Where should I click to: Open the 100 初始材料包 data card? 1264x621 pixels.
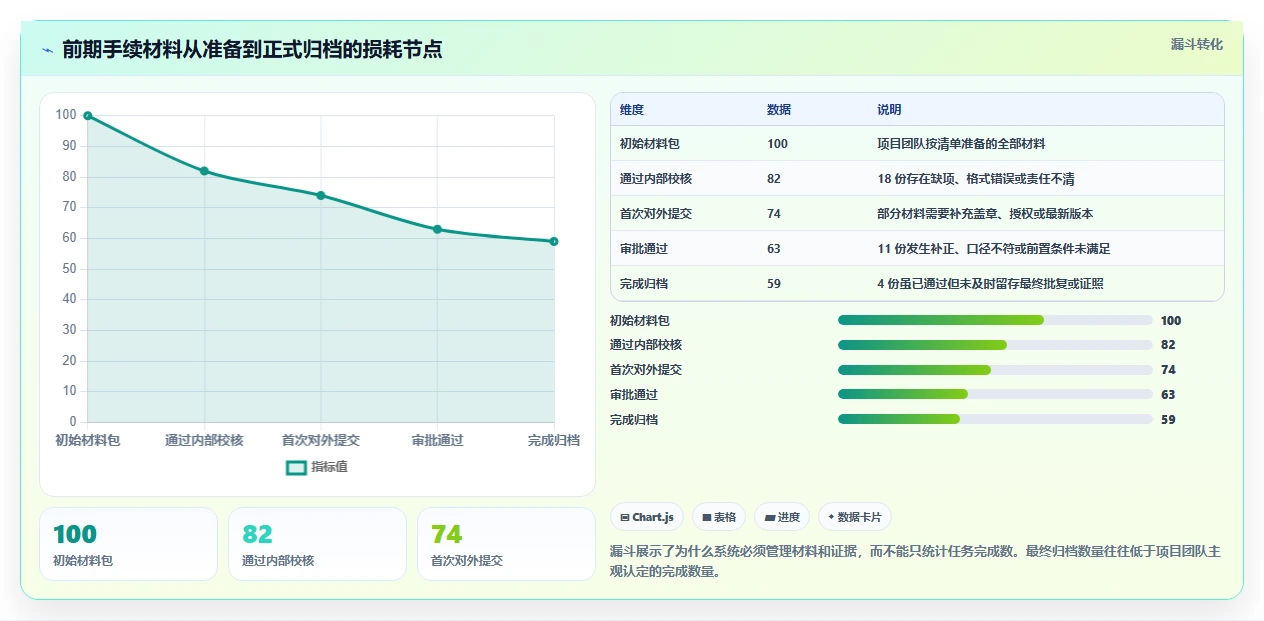pyautogui.click(x=128, y=544)
